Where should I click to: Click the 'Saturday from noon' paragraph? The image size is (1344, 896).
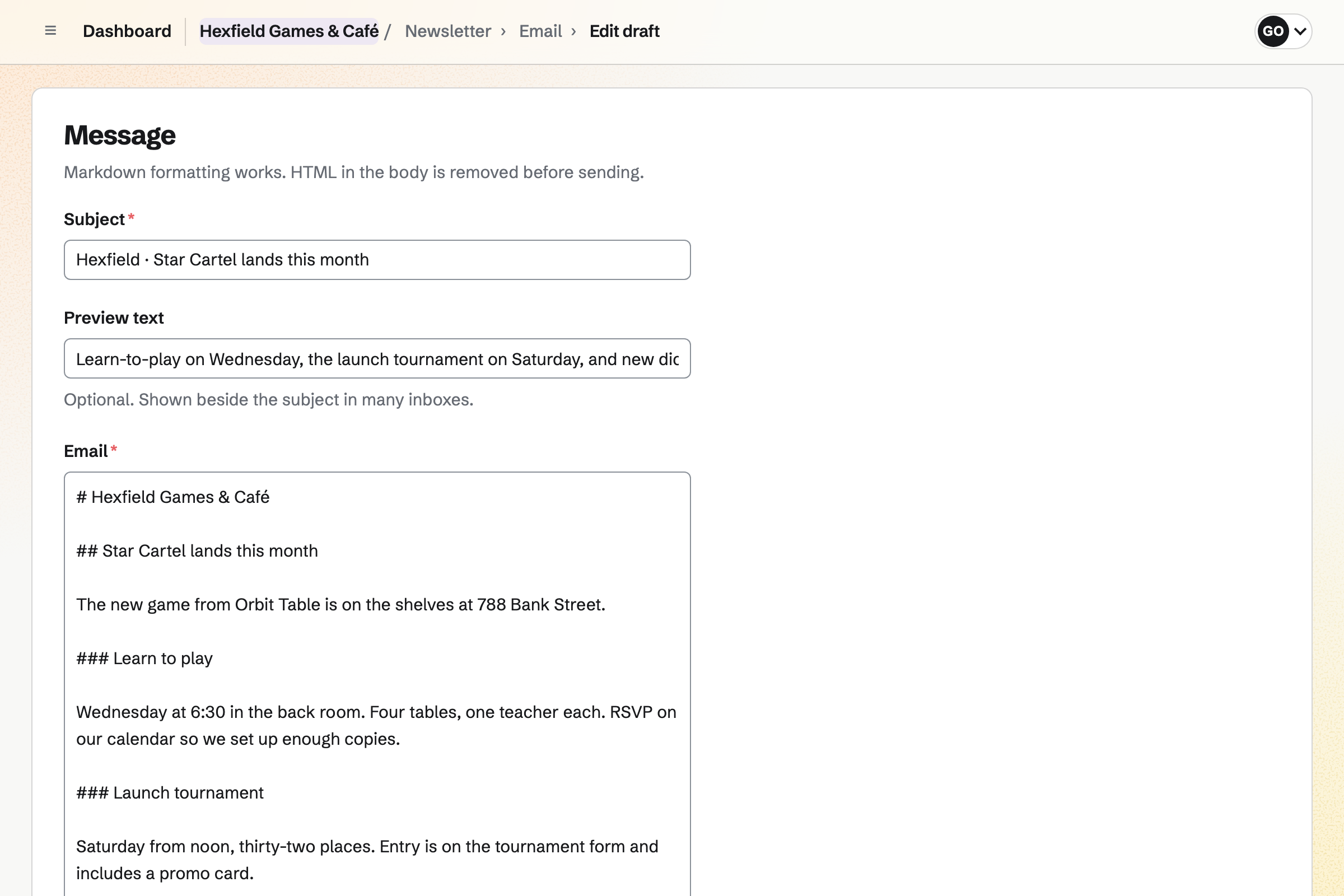(367, 860)
